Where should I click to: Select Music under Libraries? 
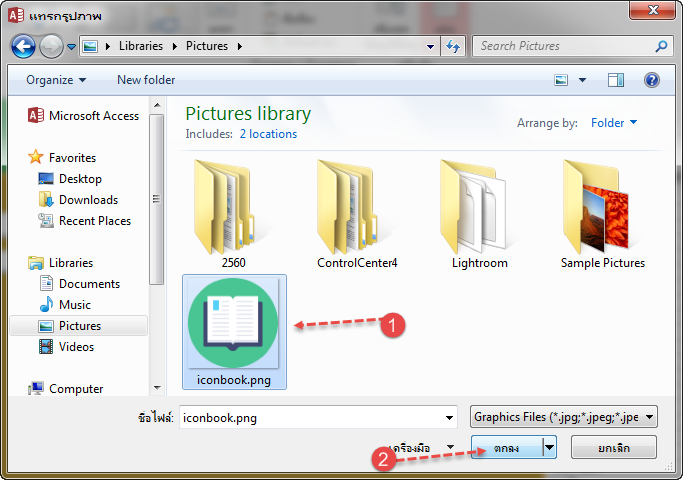(x=75, y=305)
